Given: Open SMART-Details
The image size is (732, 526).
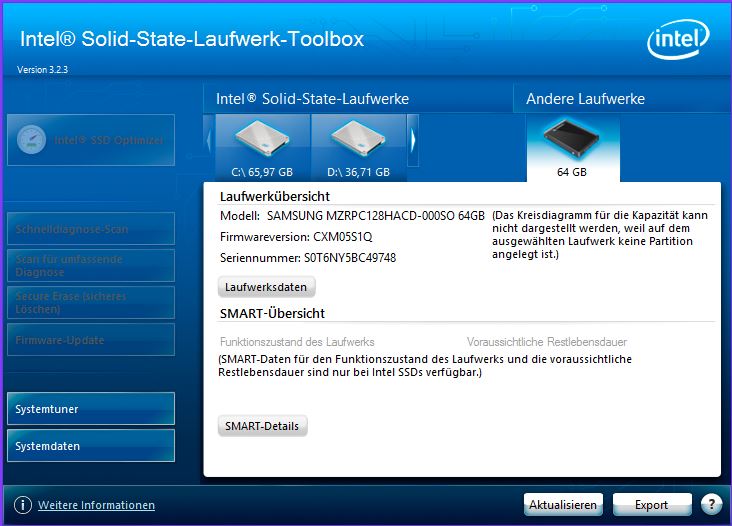Looking at the screenshot, I should (262, 426).
